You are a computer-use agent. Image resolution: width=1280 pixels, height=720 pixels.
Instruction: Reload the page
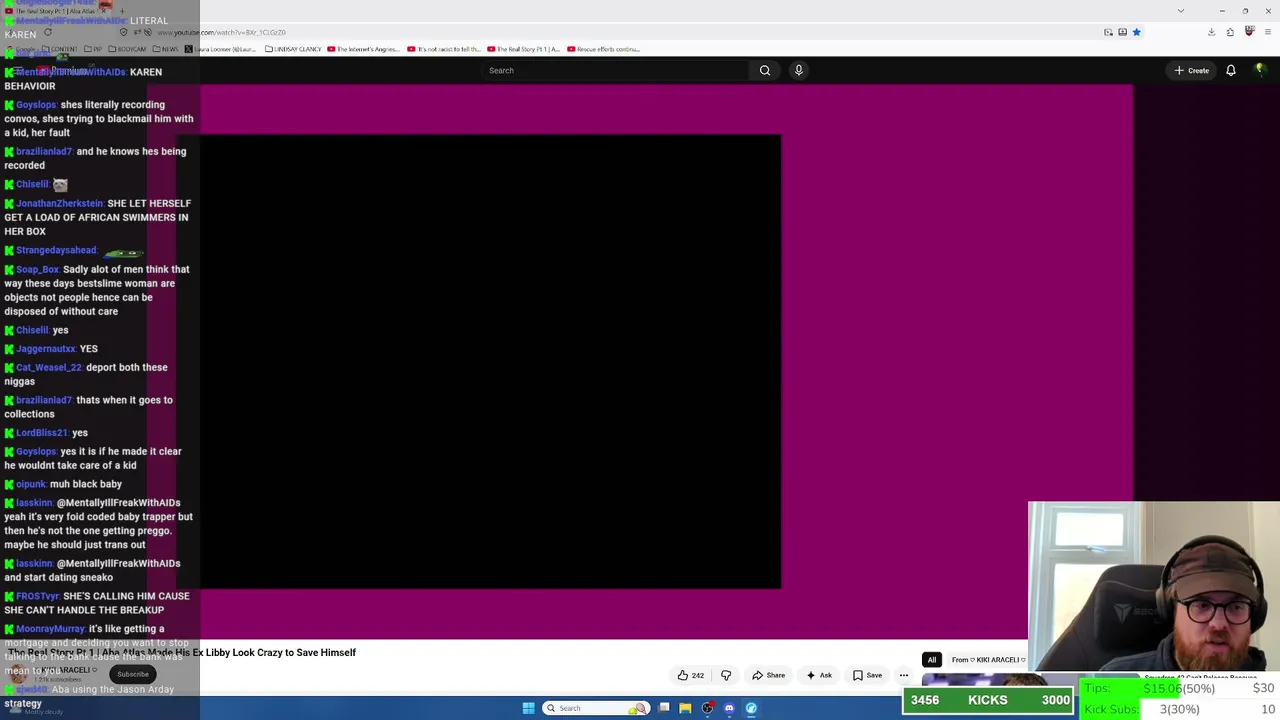pyautogui.click(x=47, y=32)
